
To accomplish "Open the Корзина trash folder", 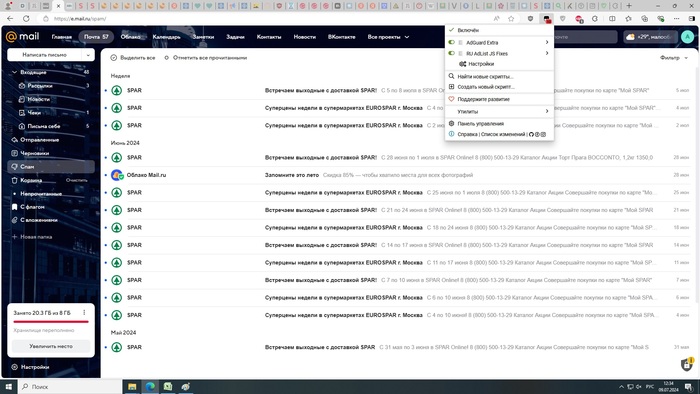I will pyautogui.click(x=31, y=180).
